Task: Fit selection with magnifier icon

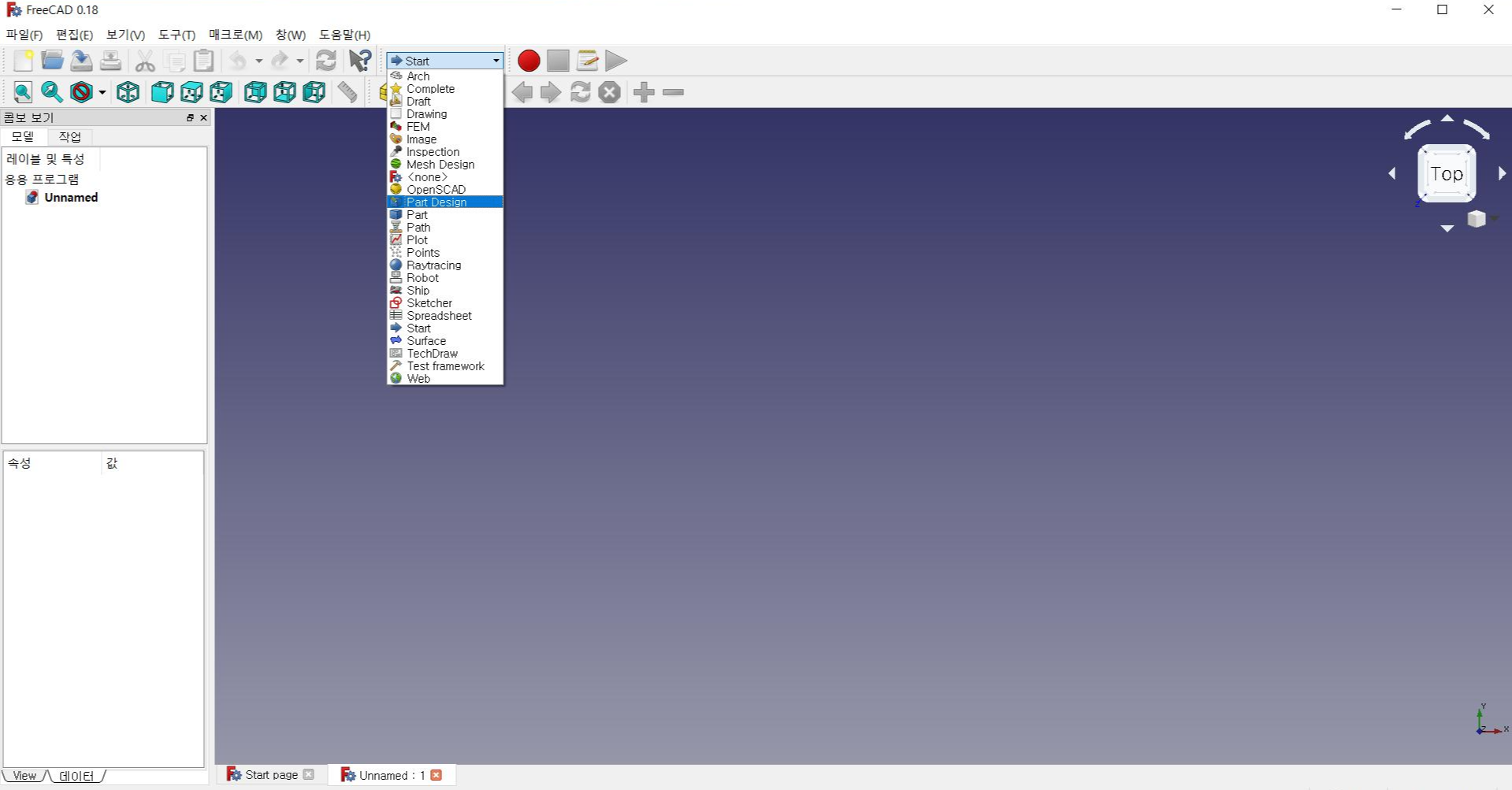Action: pos(52,92)
